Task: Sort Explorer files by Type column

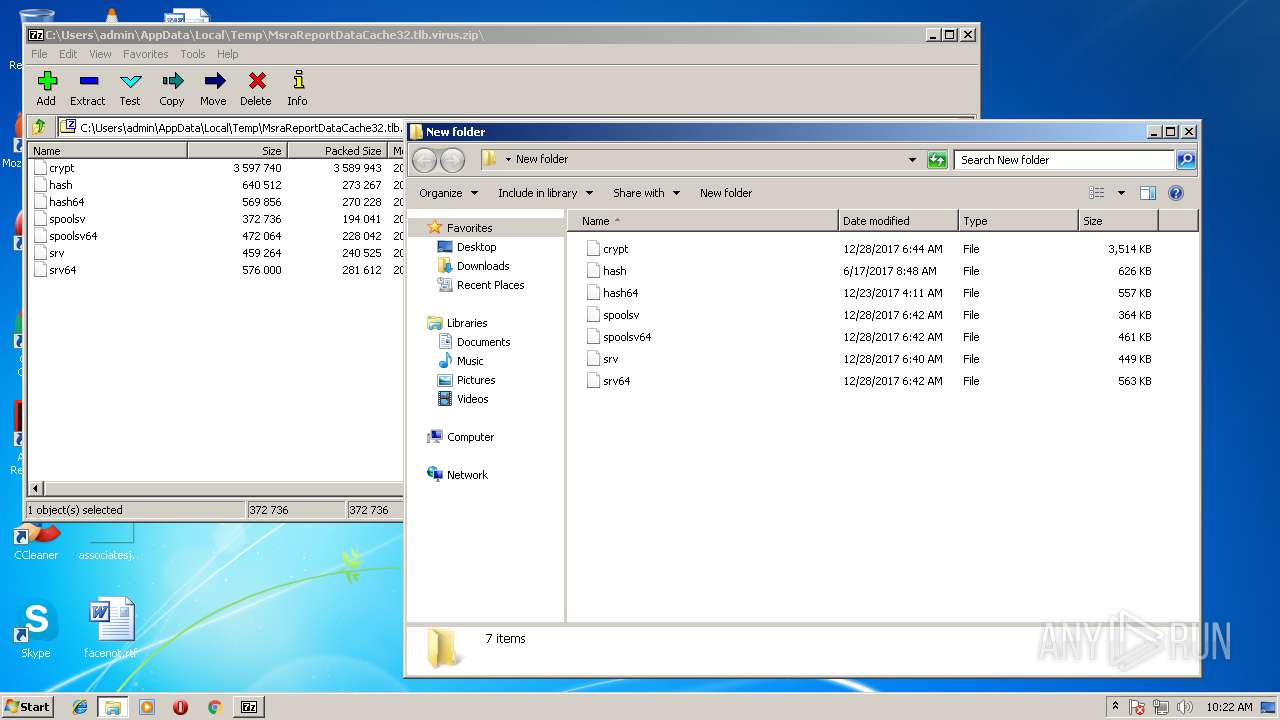Action: pyautogui.click(x=1018, y=221)
